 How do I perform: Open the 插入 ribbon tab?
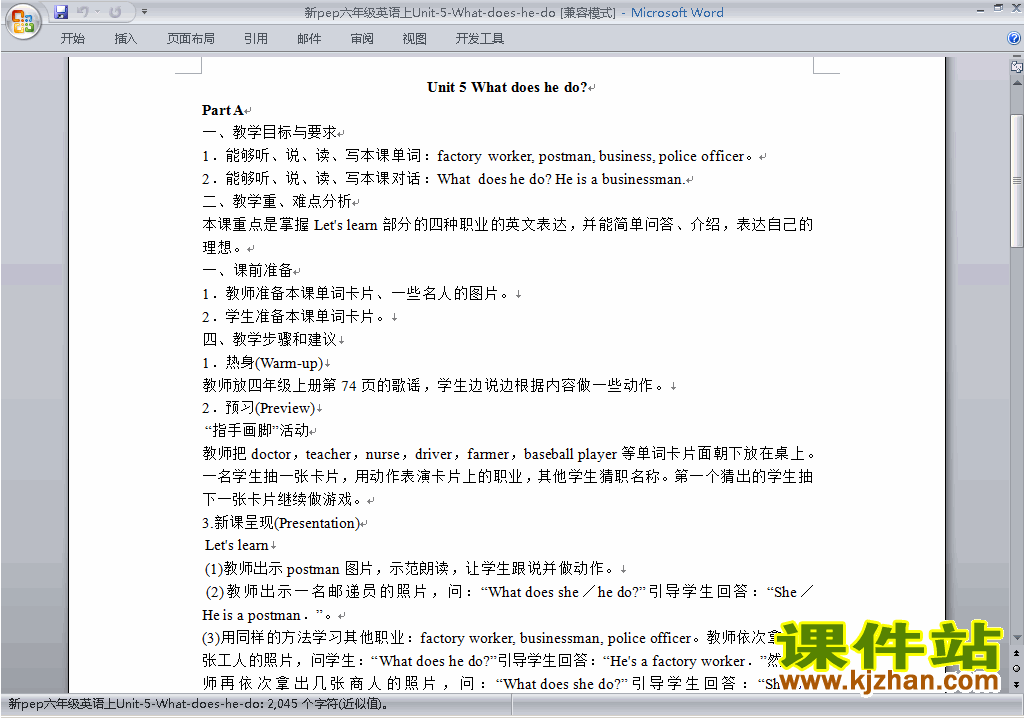coord(125,39)
